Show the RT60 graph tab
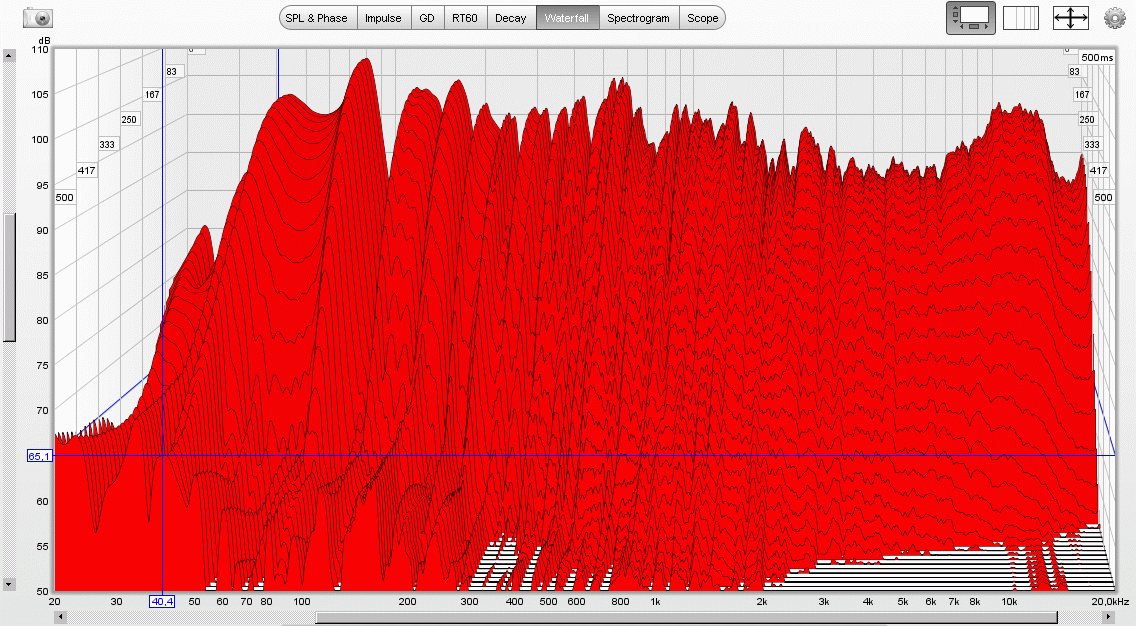 coord(464,18)
